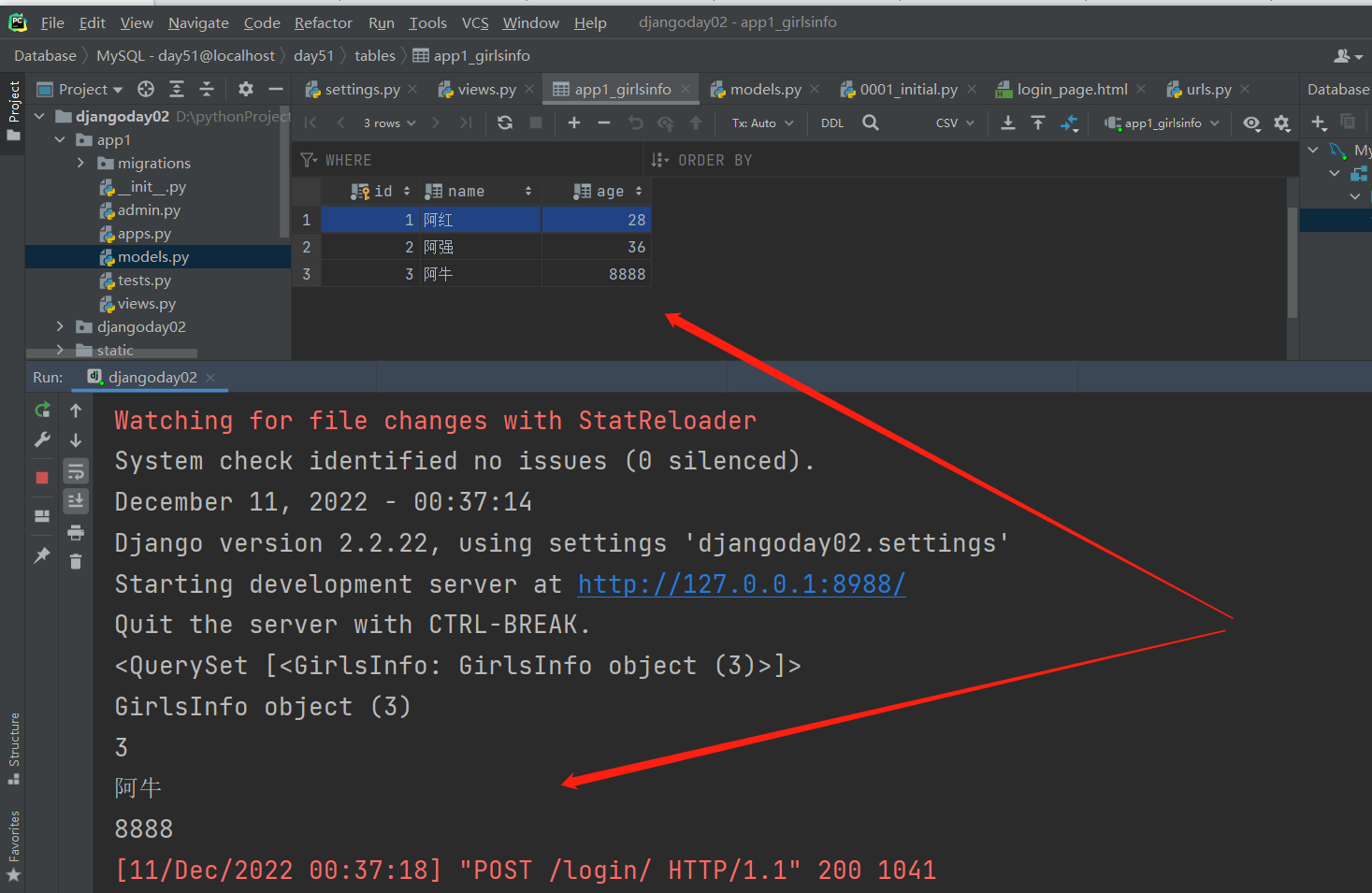Click the data table vertical scrollbar
This screenshot has height=893, width=1372.
1293,262
